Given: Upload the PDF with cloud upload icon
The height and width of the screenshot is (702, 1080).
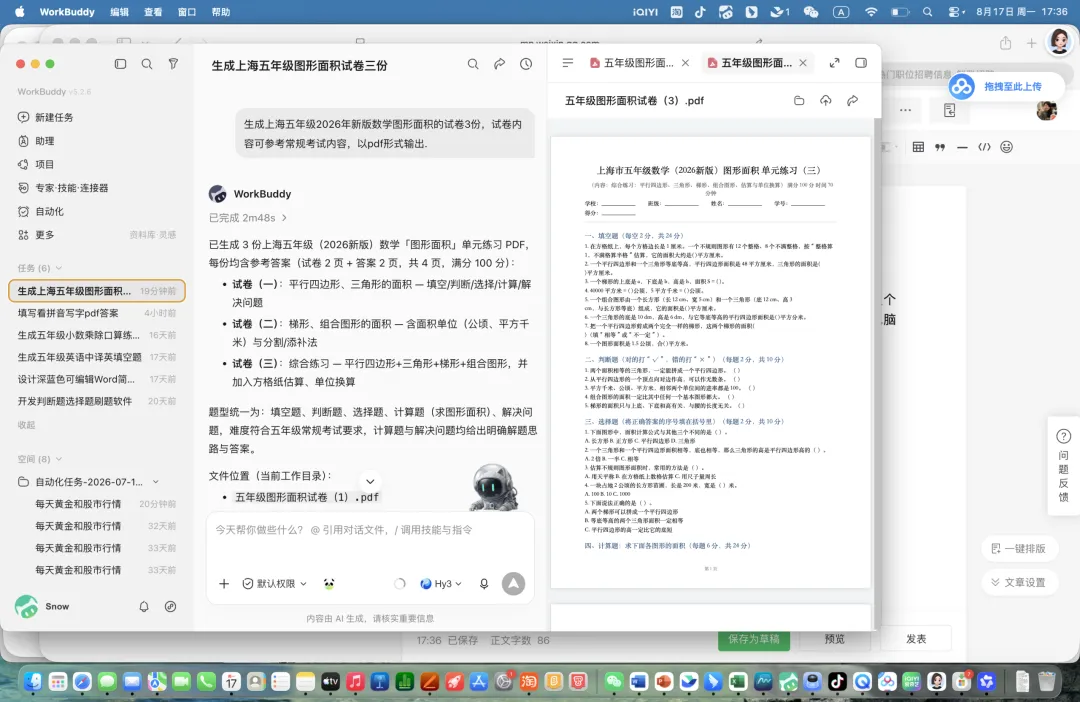Looking at the screenshot, I should coord(826,101).
